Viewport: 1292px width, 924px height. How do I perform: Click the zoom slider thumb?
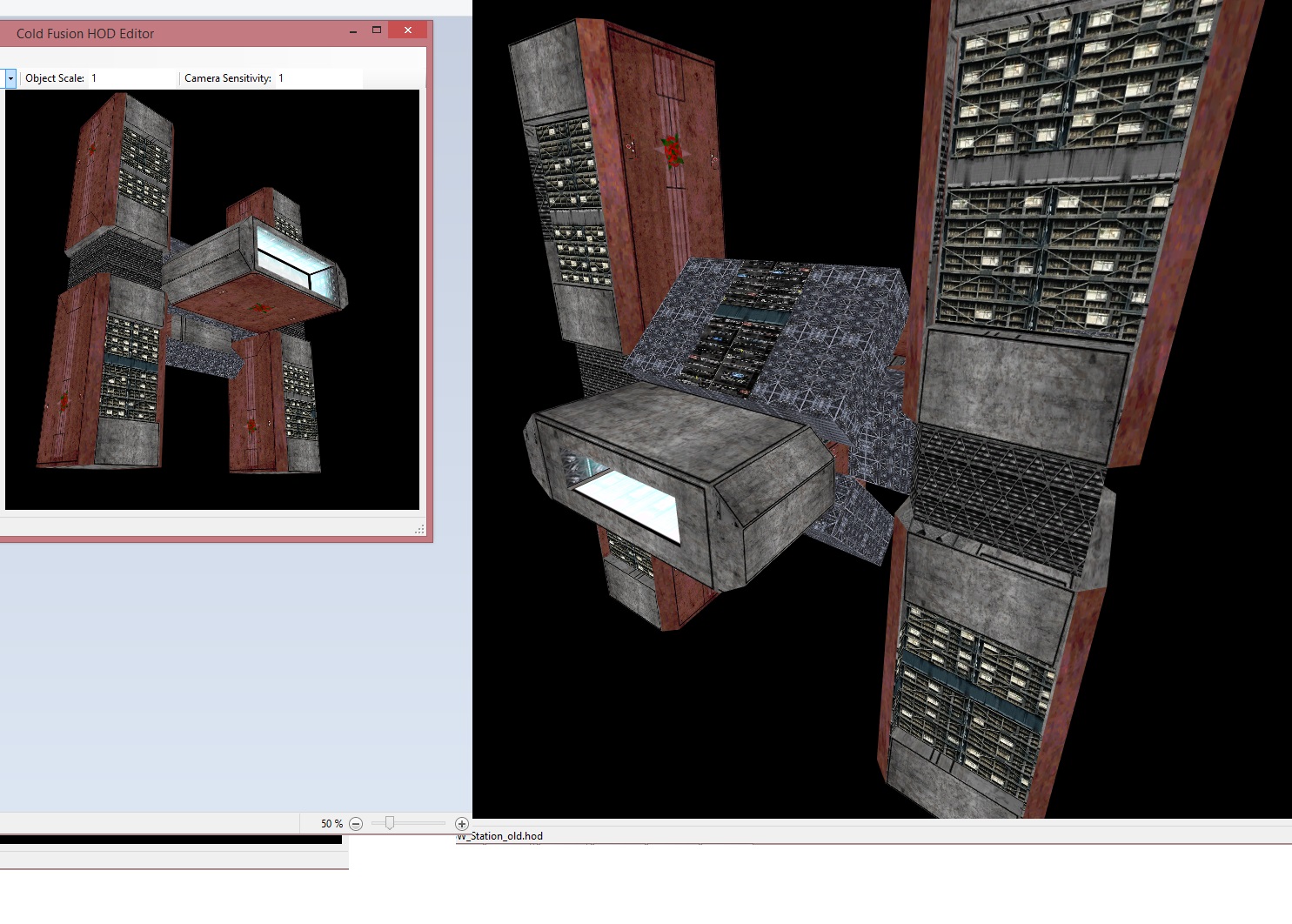click(x=390, y=823)
